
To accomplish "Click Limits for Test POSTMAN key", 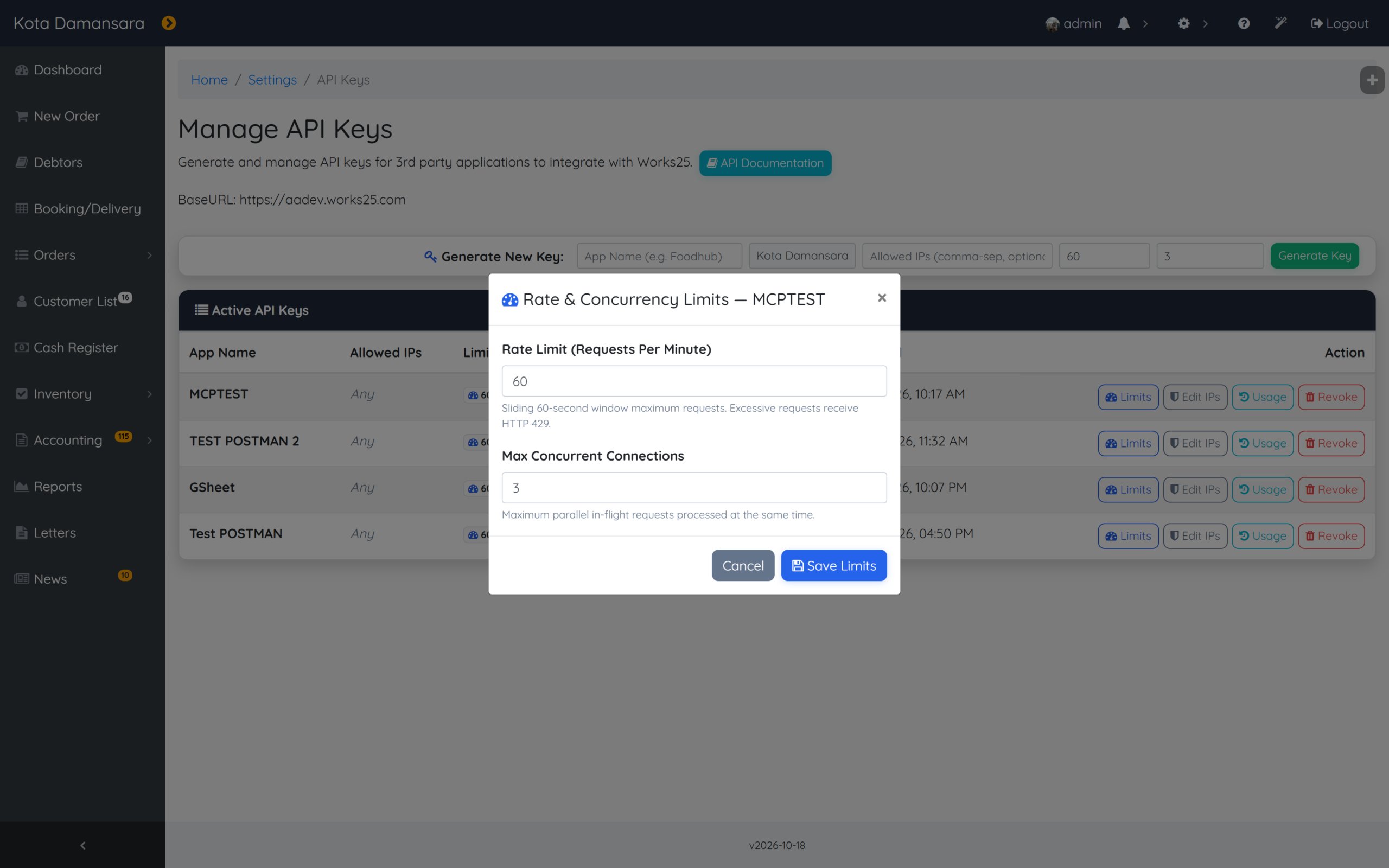I will pos(1128,536).
